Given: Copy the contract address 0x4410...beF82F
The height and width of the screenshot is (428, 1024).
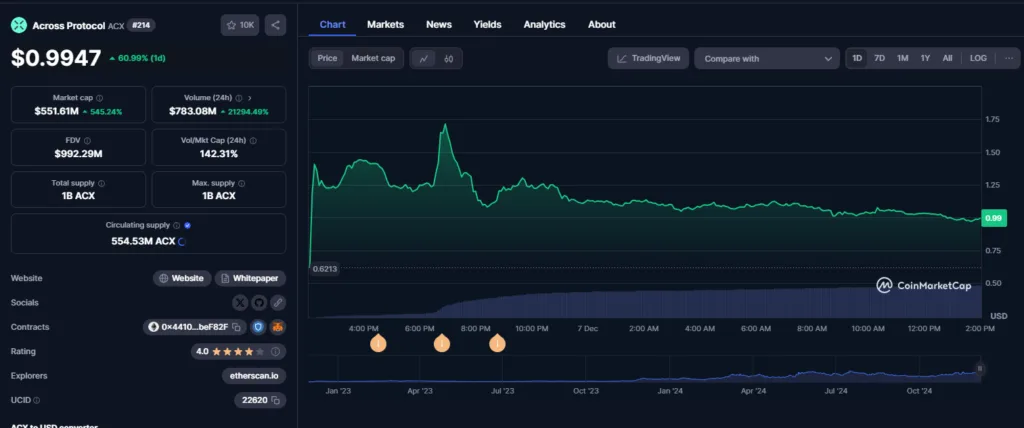Looking at the screenshot, I should click(237, 327).
